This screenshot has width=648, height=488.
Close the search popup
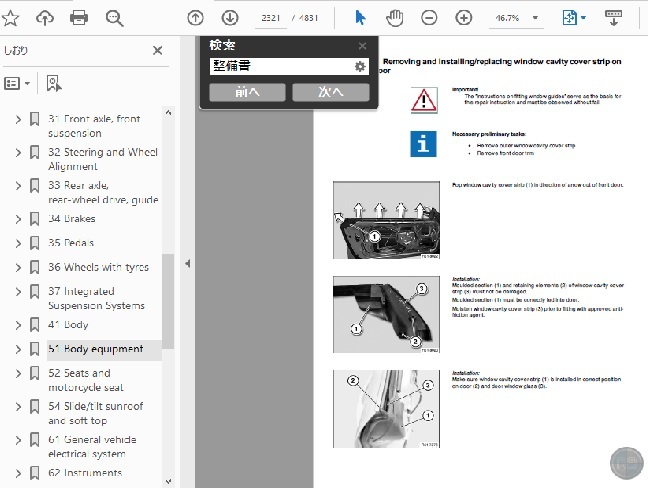362,46
